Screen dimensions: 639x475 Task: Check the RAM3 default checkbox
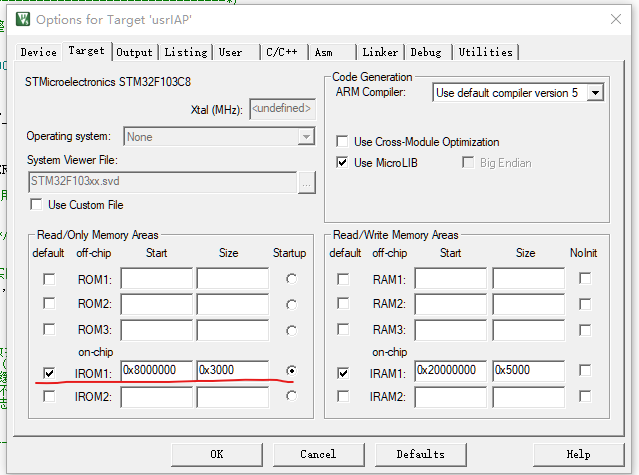click(343, 329)
